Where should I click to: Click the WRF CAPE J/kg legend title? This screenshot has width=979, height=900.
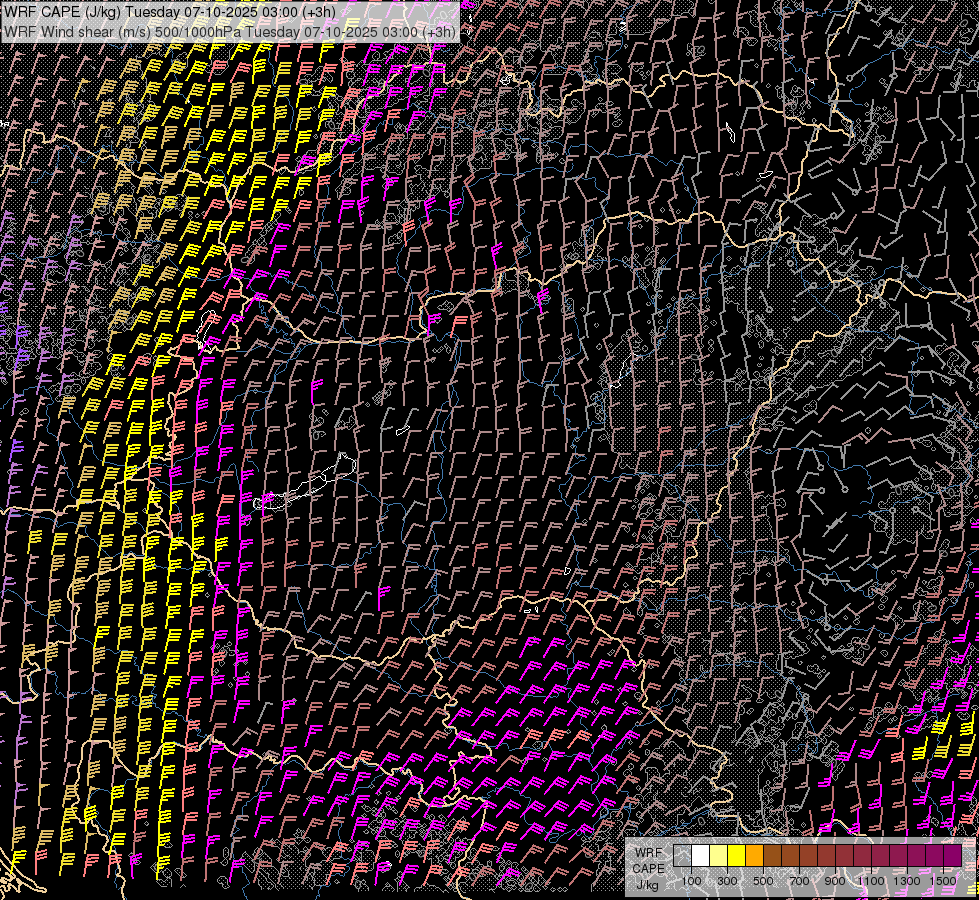click(648, 867)
